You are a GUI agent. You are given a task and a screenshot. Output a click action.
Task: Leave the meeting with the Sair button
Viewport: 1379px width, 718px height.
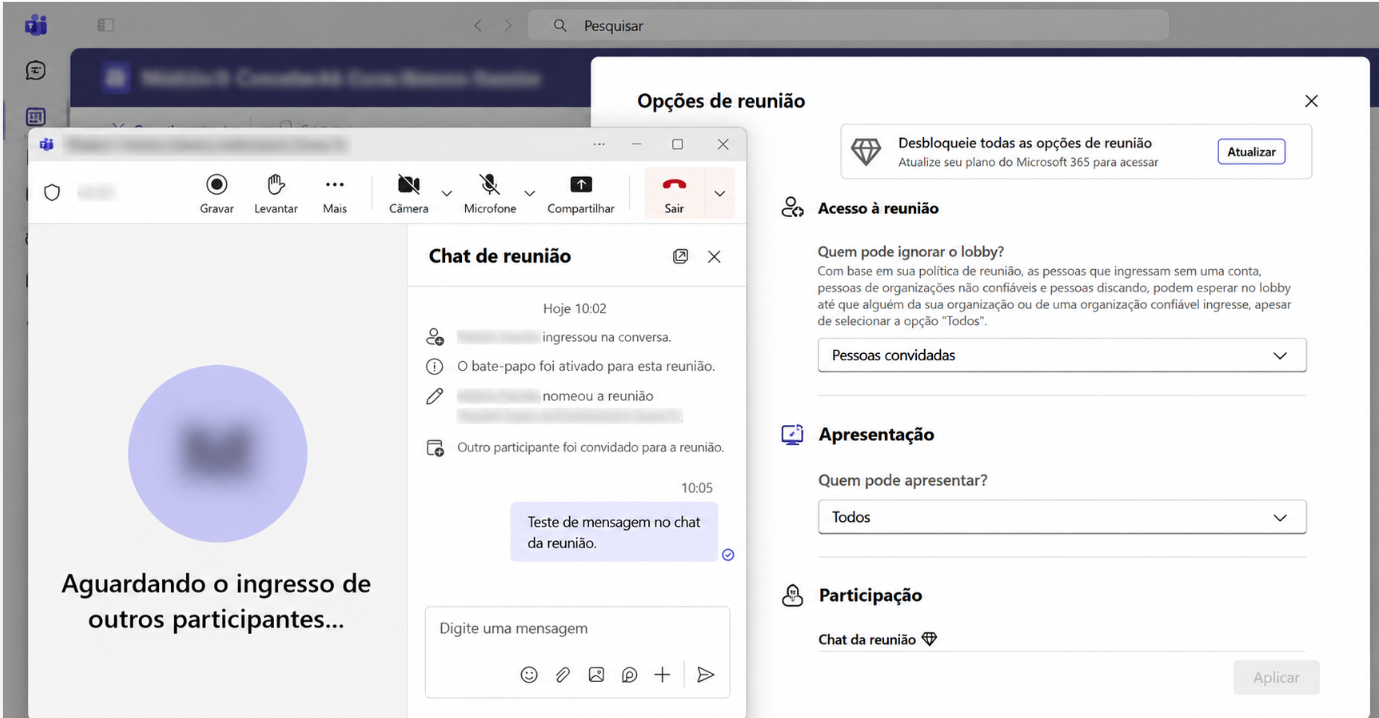click(674, 193)
